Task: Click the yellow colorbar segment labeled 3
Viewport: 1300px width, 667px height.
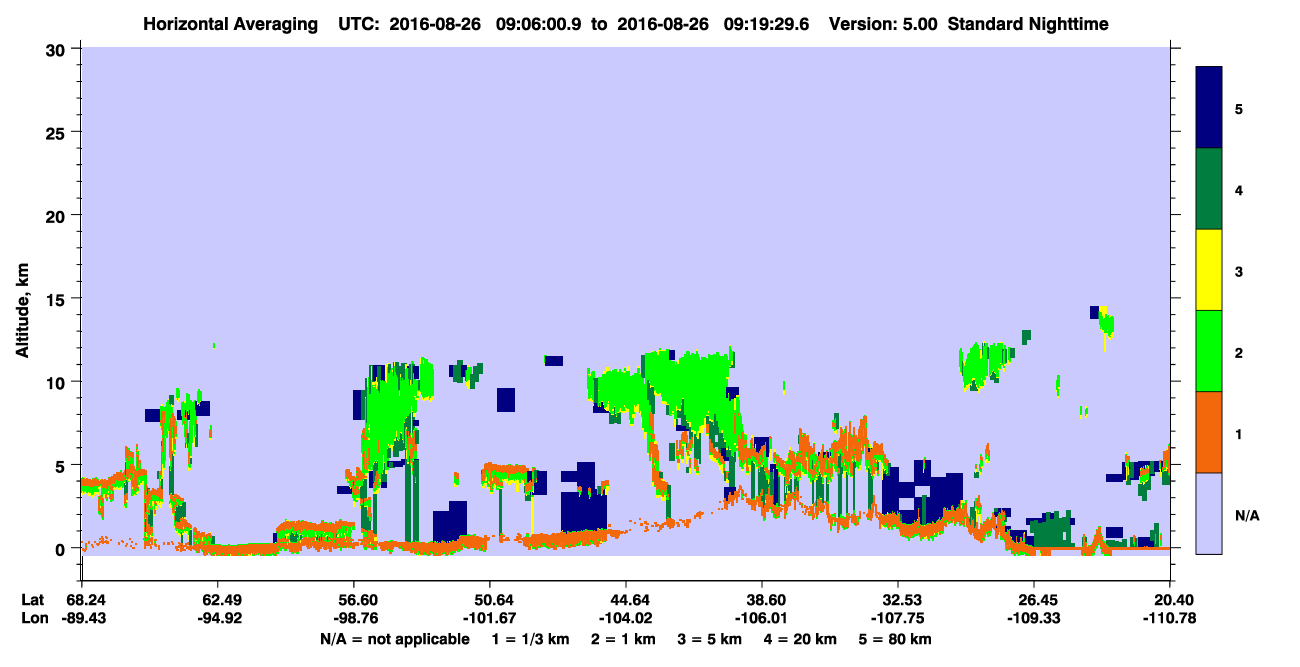Action: 1209,270
